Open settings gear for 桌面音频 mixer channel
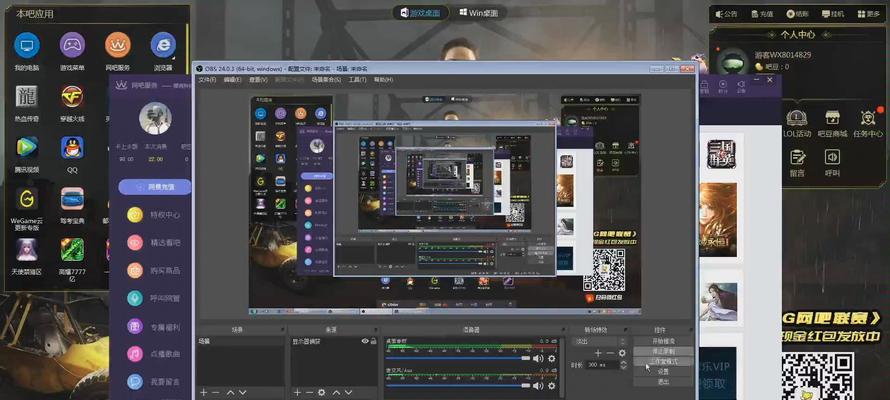Viewport: 890px width, 400px height. (551, 359)
